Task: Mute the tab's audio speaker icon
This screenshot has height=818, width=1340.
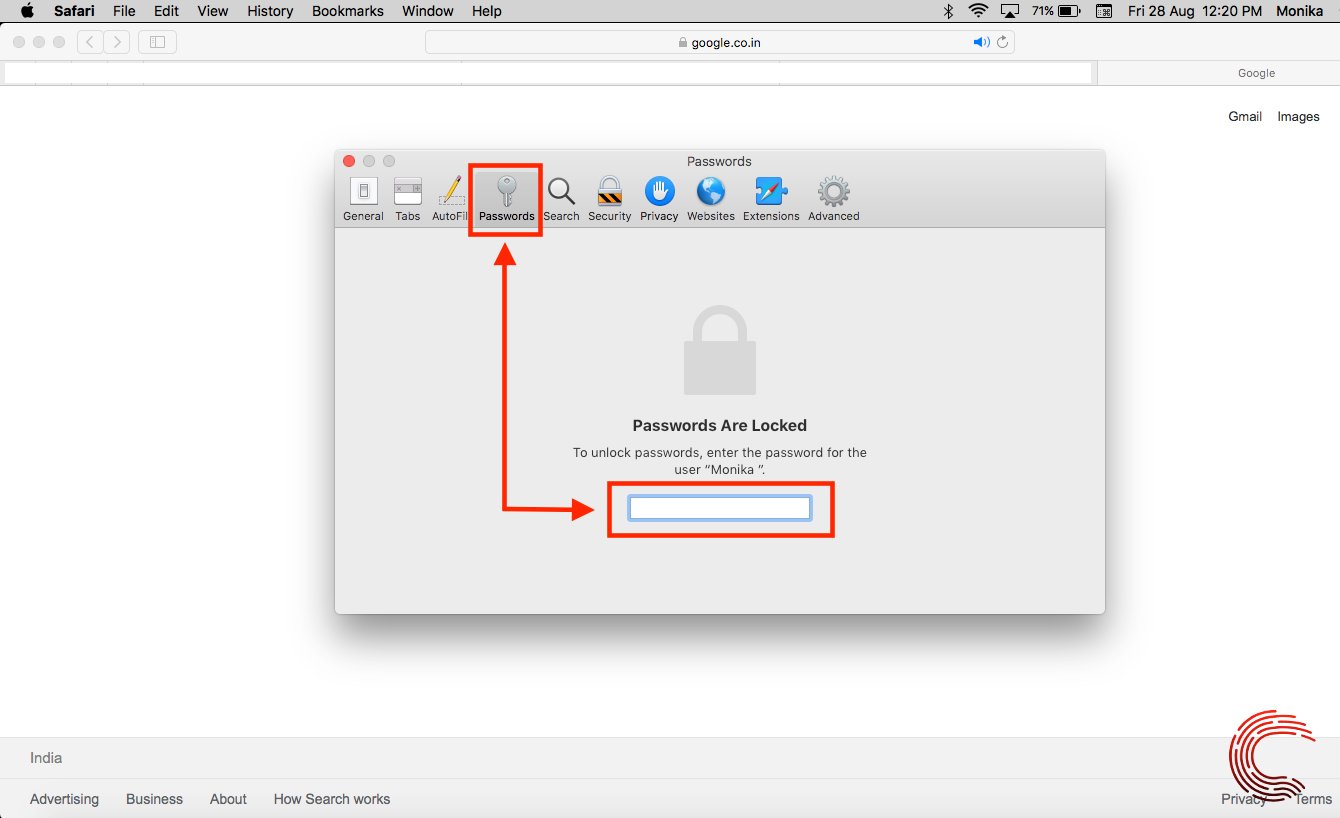Action: [x=981, y=42]
